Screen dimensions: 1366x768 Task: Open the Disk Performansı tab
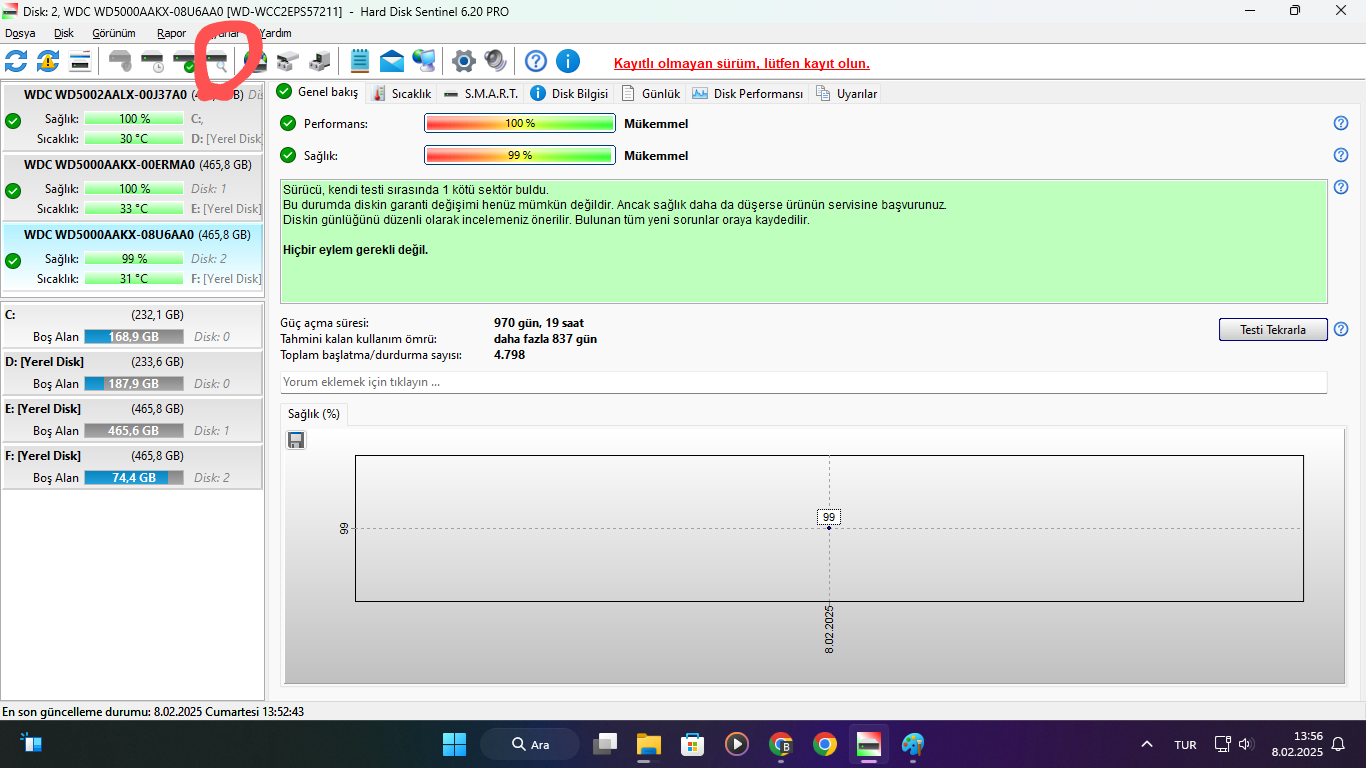pos(748,93)
